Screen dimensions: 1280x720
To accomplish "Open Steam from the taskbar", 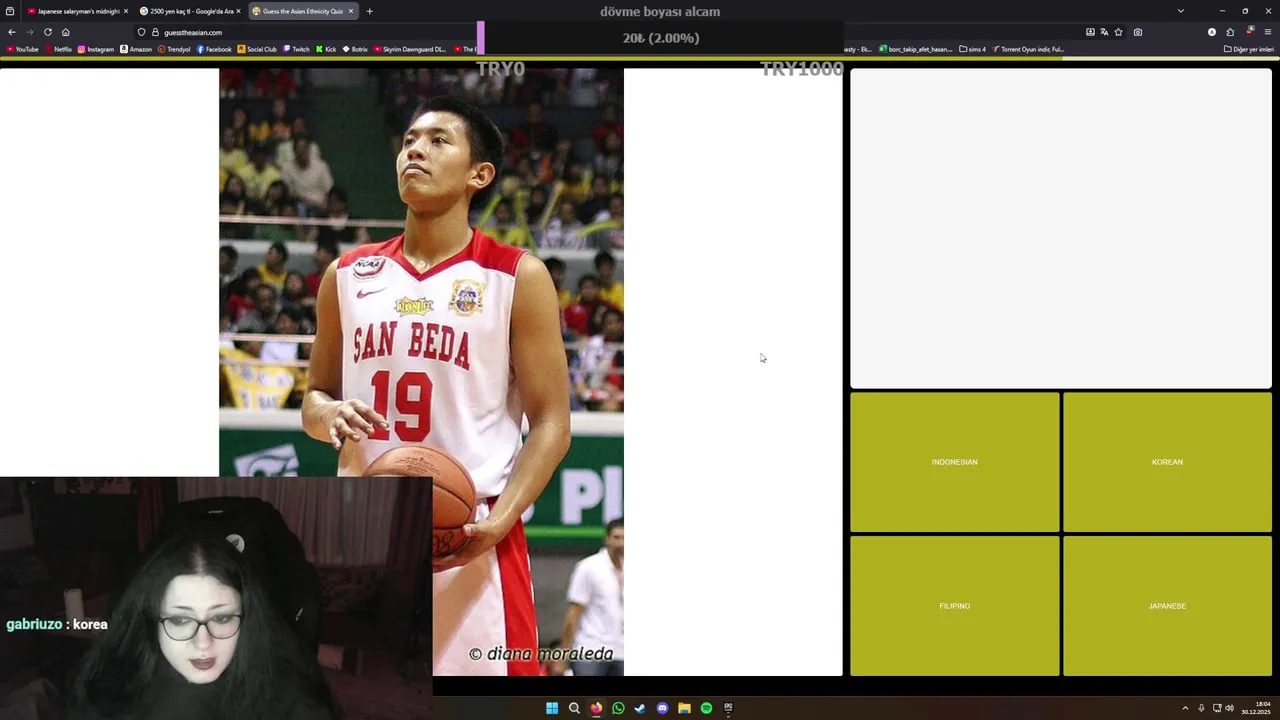I will 640,708.
